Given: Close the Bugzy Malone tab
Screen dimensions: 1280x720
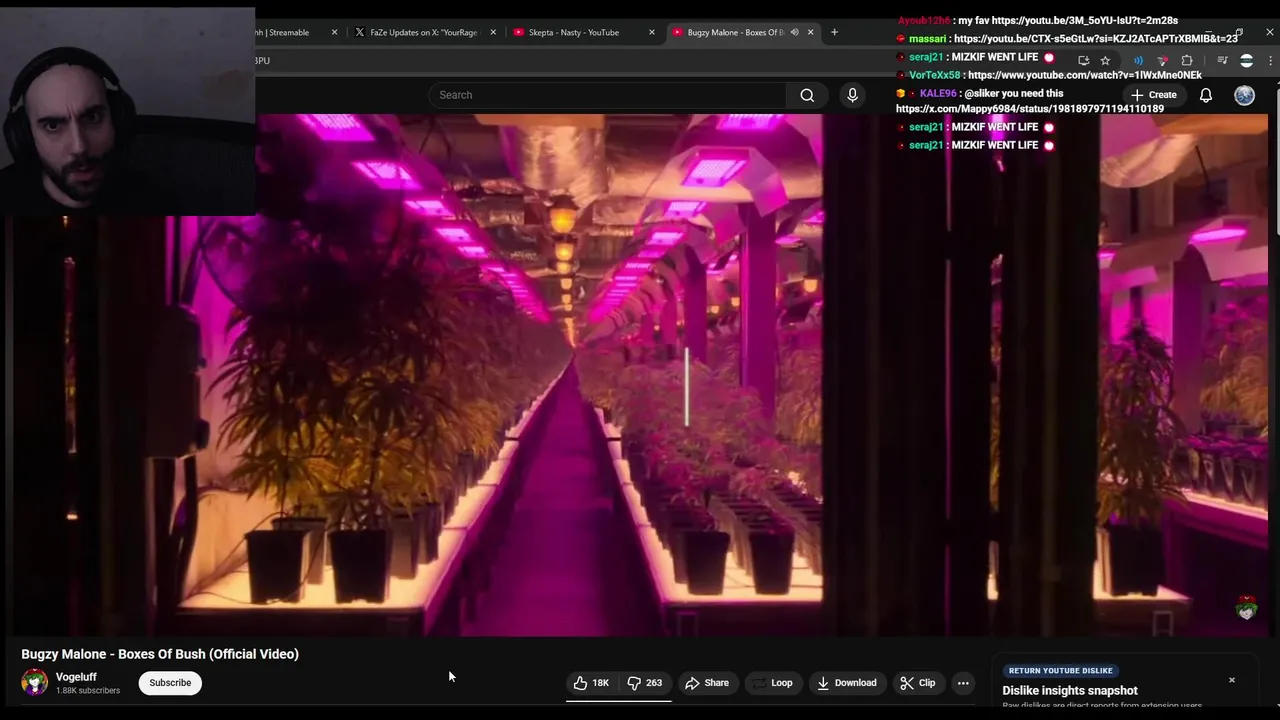Looking at the screenshot, I should [x=810, y=32].
